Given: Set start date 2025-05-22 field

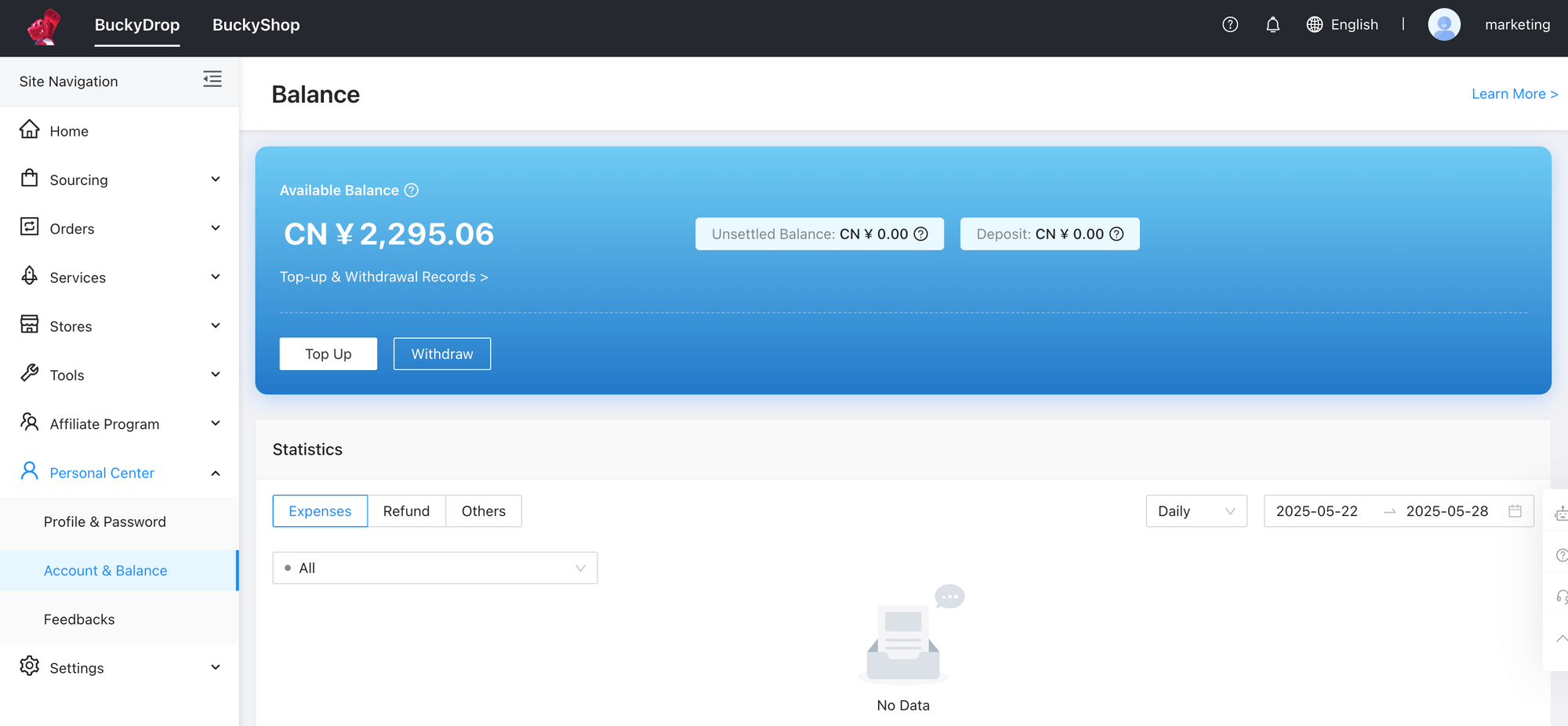Looking at the screenshot, I should point(1317,511).
